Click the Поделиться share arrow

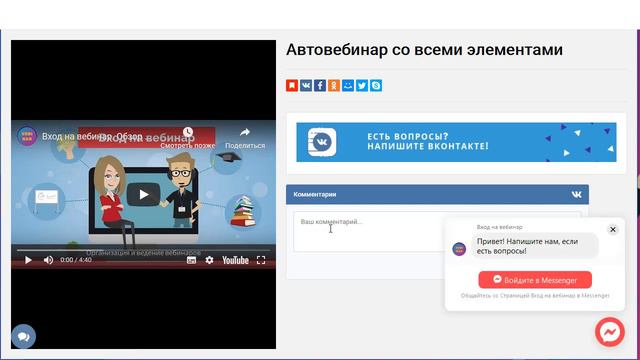245,132
